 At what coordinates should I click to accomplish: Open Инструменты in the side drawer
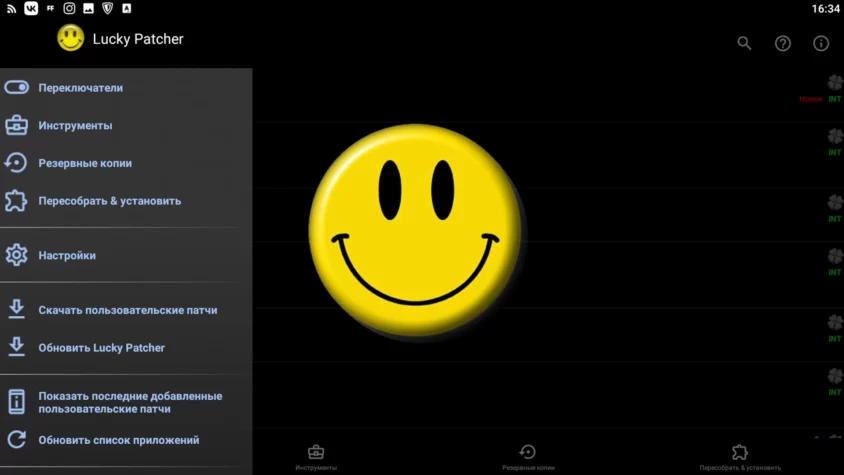(126, 125)
